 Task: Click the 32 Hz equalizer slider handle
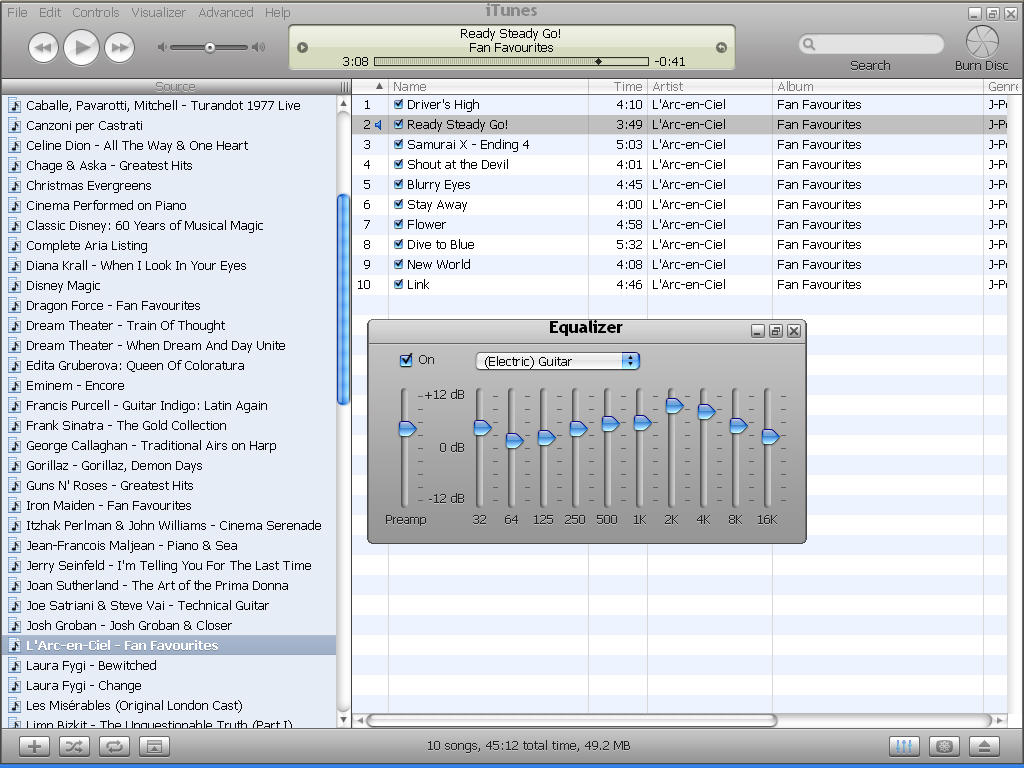[x=482, y=428]
